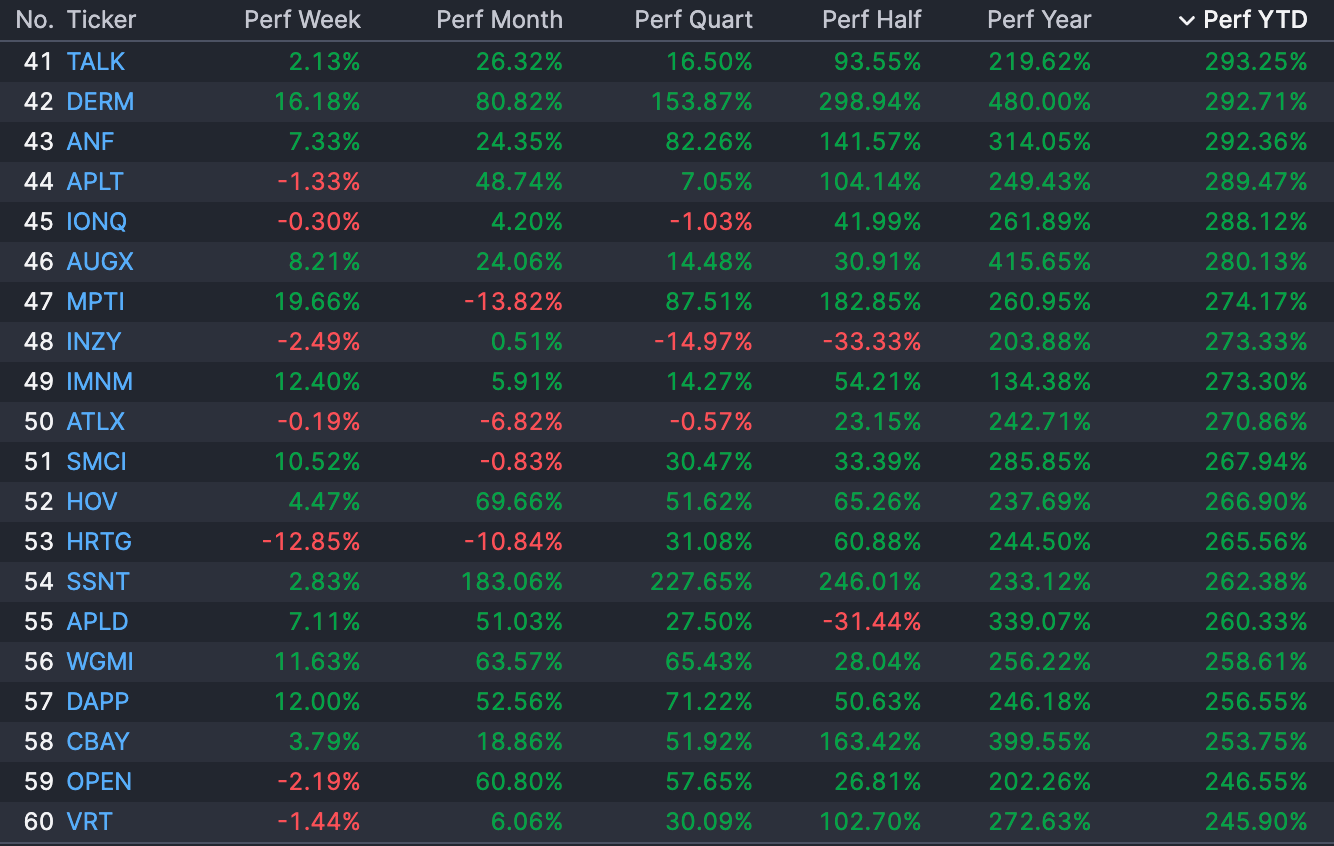Open the HOV ticker link
The image size is (1334, 846).
pos(92,502)
